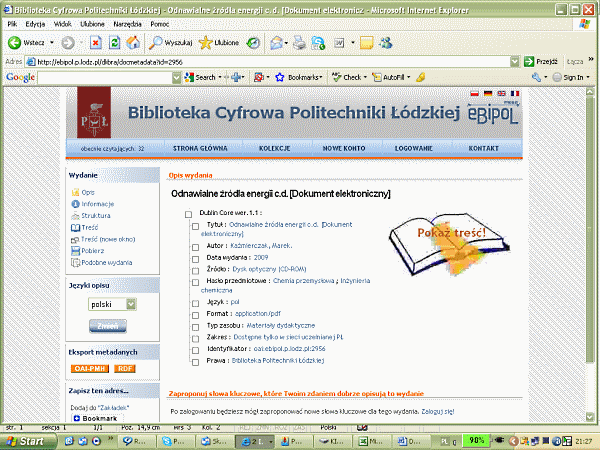Open Struktura in the Wydanie sidebar

point(95,215)
